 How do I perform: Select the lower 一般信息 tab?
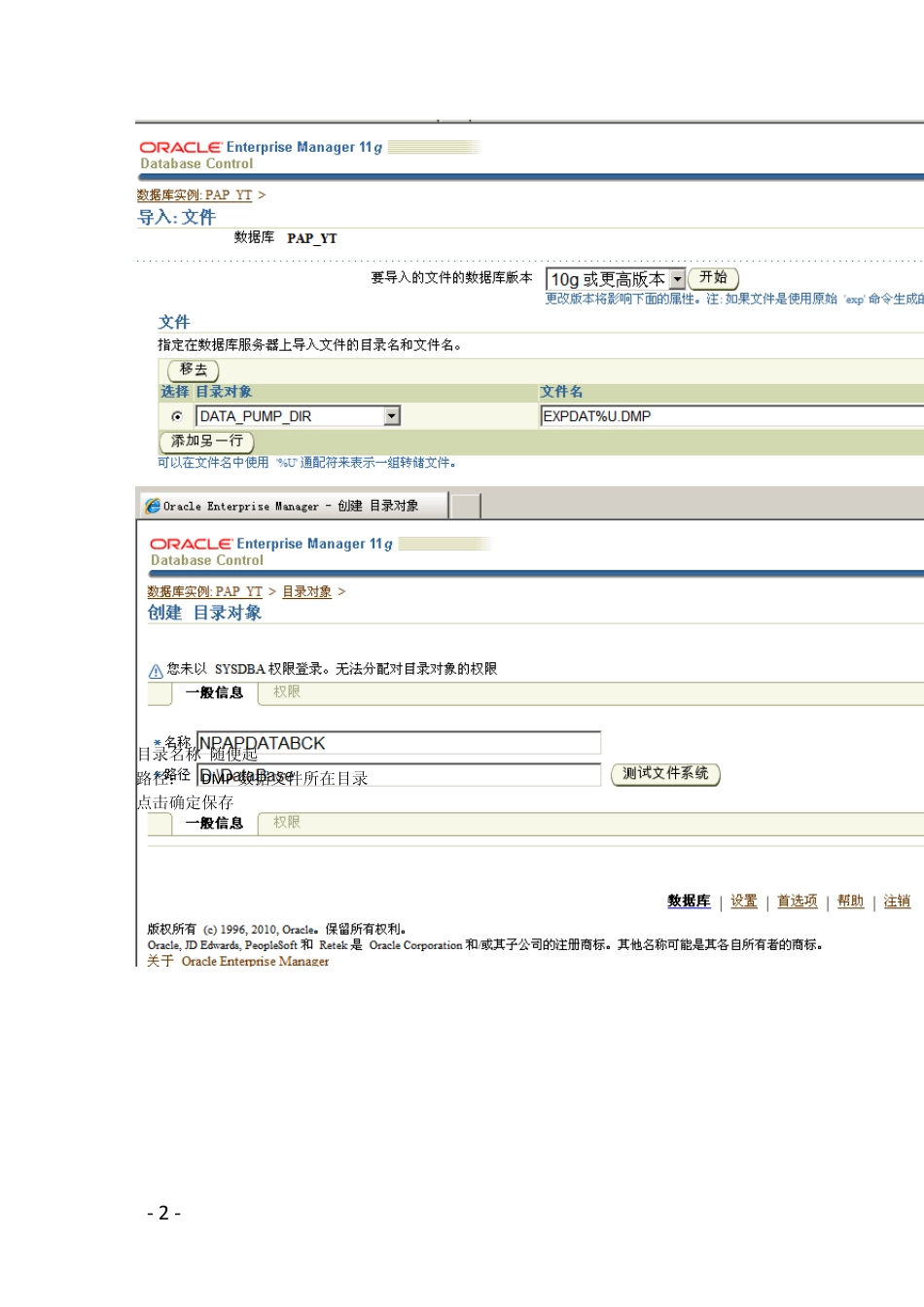click(214, 823)
